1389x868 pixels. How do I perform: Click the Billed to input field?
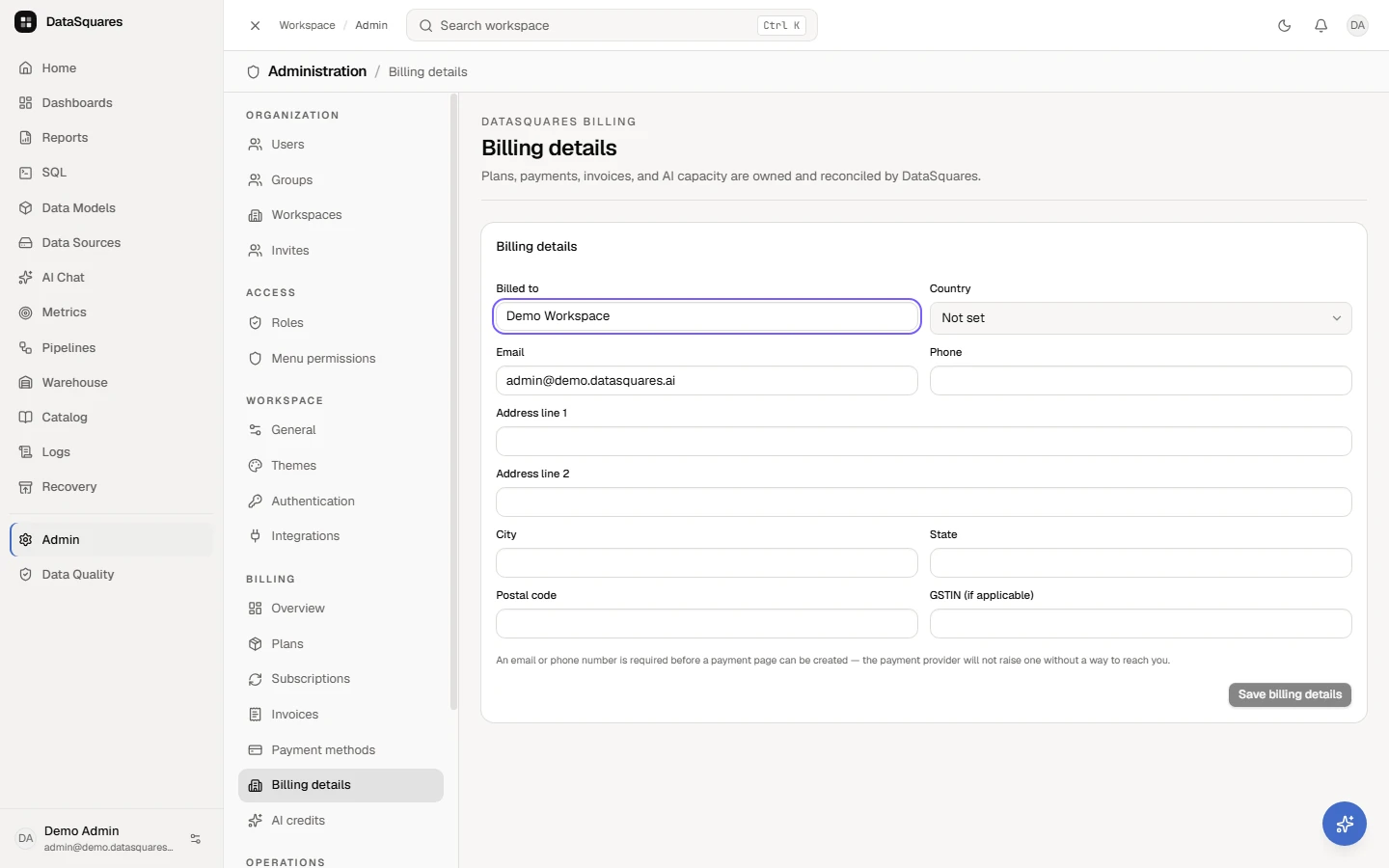tap(706, 316)
